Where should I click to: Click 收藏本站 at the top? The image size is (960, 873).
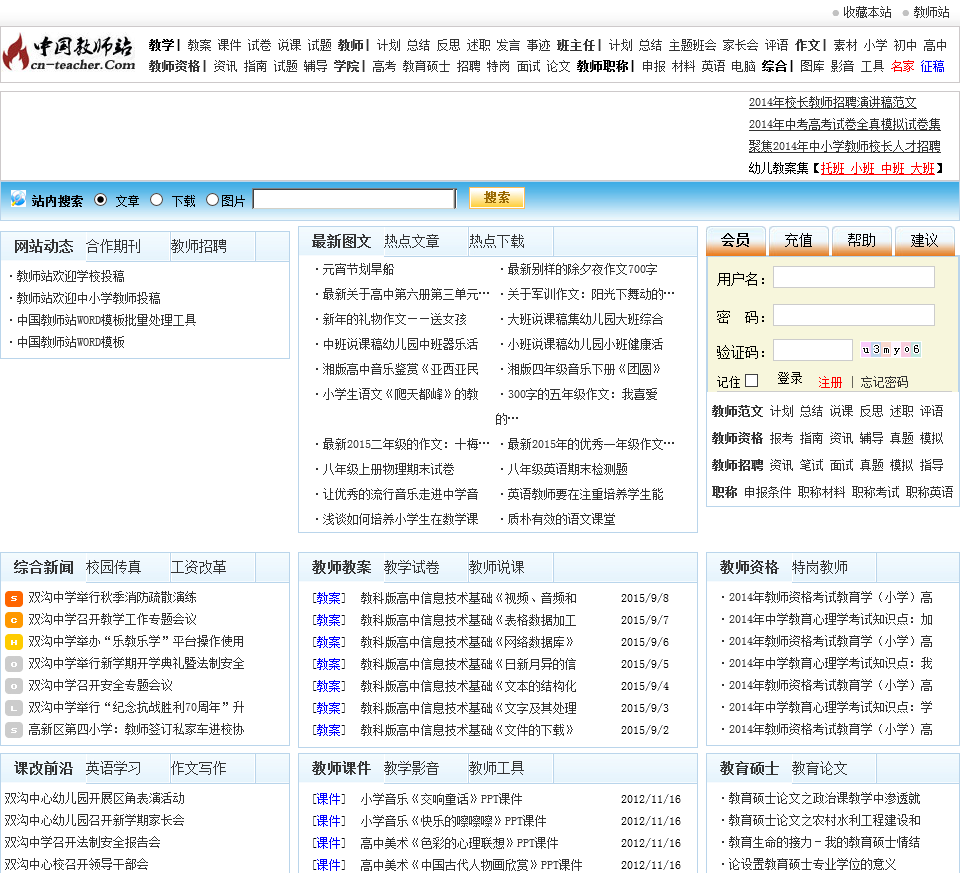click(867, 12)
